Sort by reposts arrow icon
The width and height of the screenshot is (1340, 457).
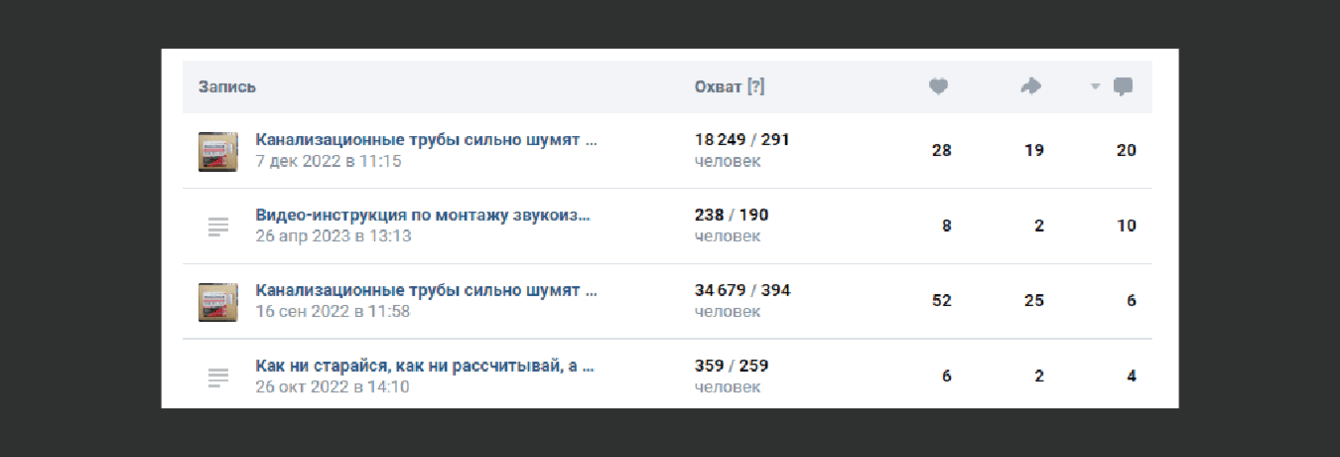coord(1031,87)
